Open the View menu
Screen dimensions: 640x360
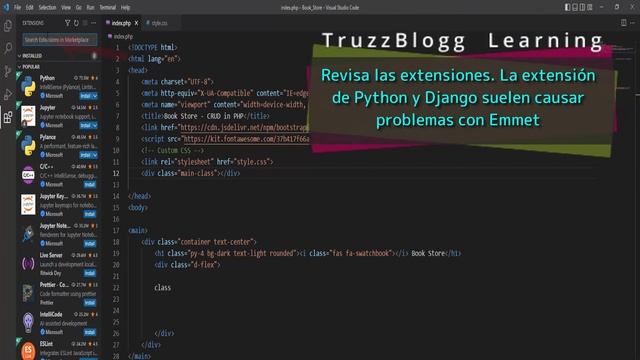[x=66, y=7]
